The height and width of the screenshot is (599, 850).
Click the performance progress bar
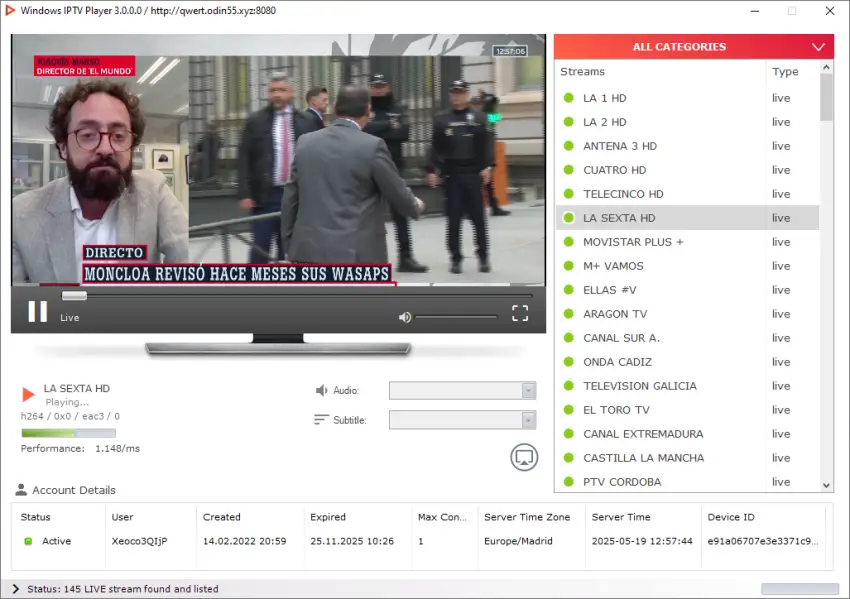(68, 433)
